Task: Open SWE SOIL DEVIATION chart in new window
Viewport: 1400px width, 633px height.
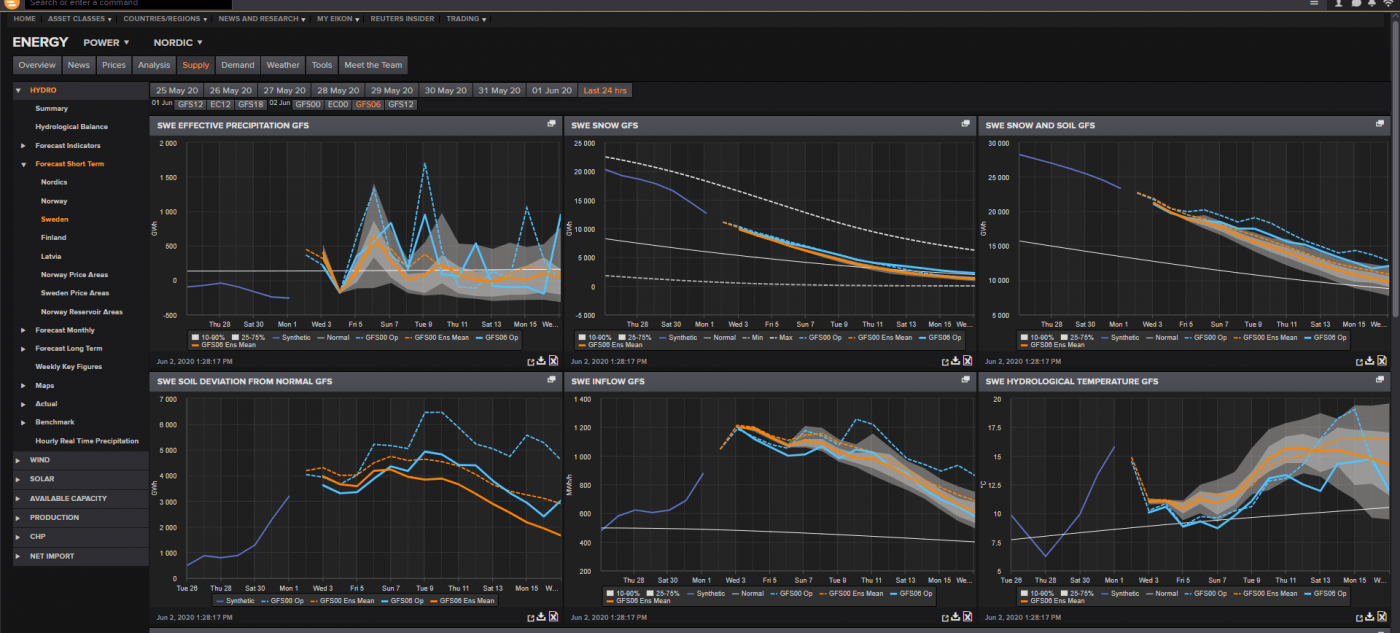Action: click(551, 381)
